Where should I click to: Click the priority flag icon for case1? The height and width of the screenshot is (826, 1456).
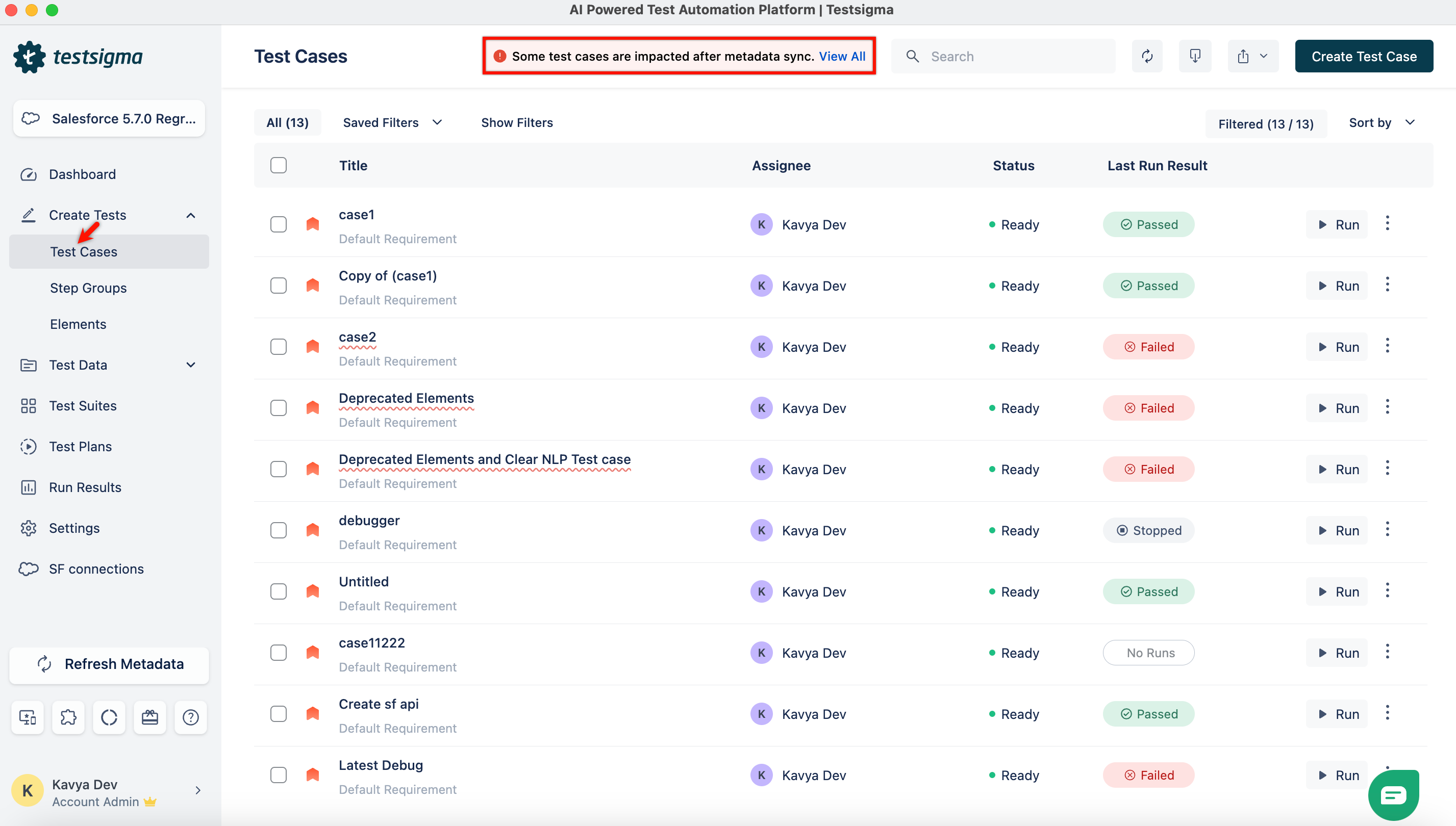[313, 224]
